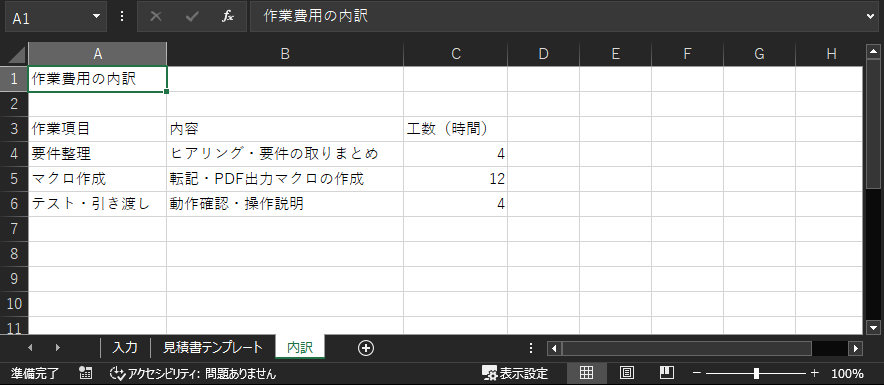Open the accessibility checker status entry
Viewport: 884px width, 385px height.
click(193, 373)
